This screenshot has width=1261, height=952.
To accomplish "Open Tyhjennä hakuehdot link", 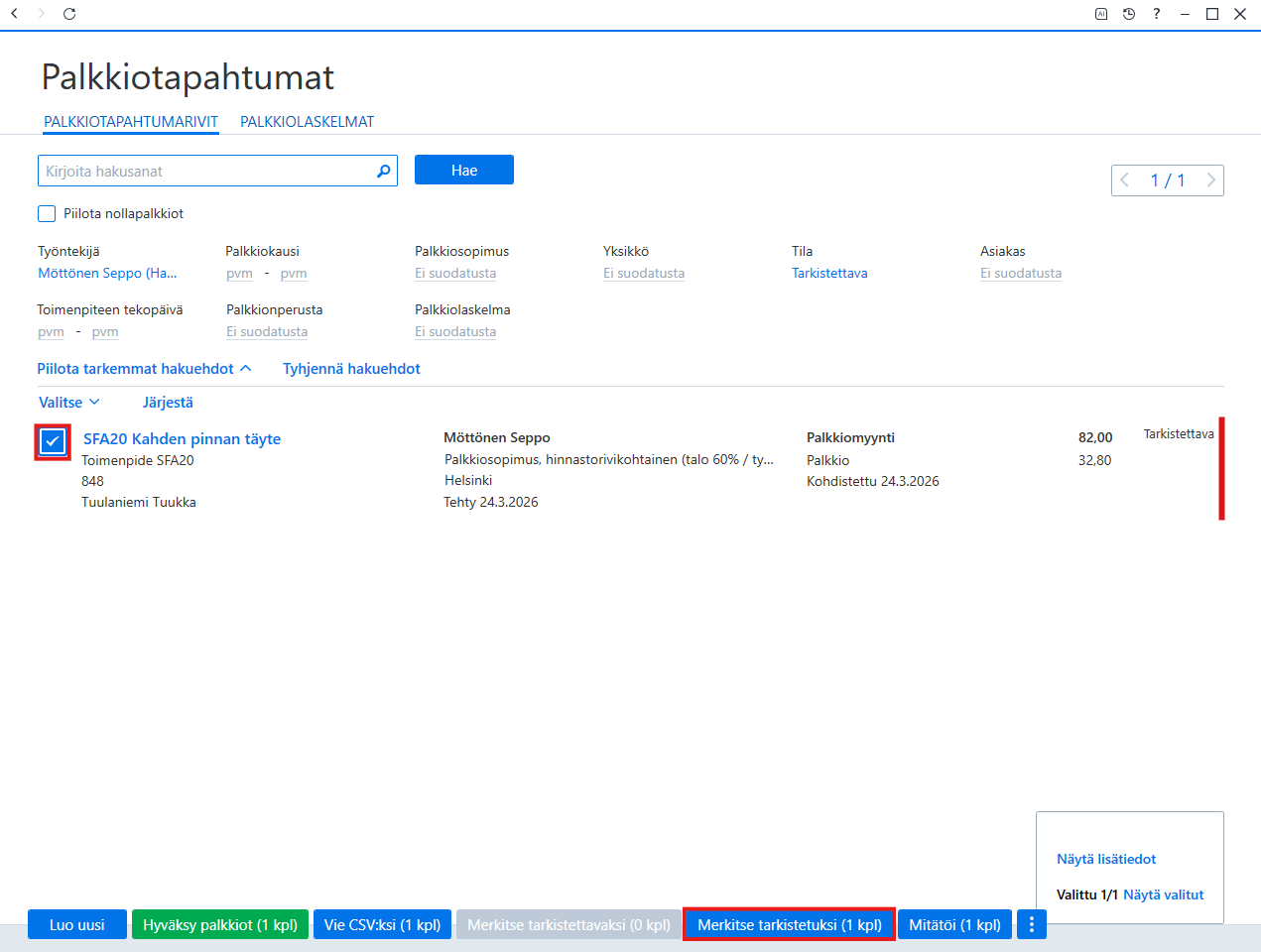I will point(351,369).
